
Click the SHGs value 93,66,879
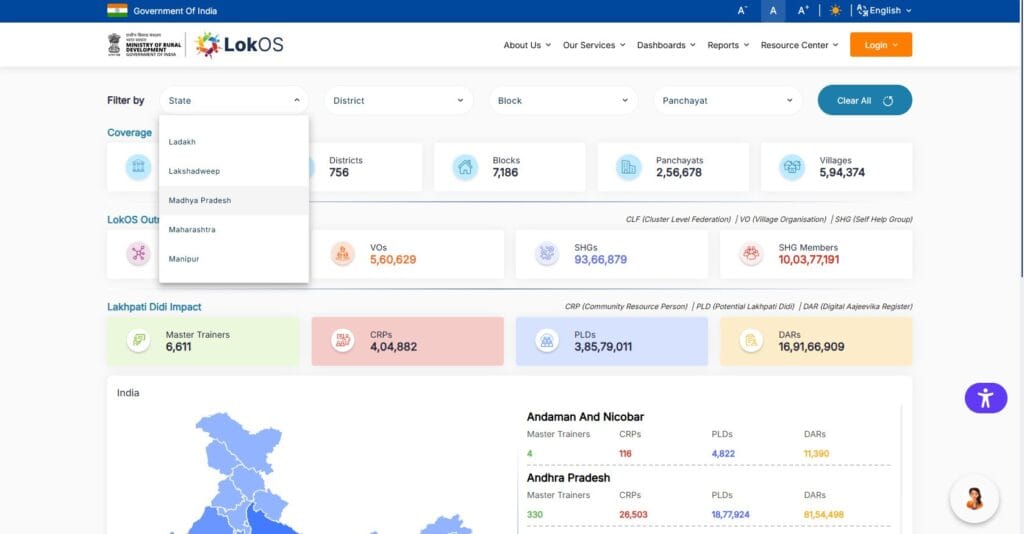pos(600,260)
